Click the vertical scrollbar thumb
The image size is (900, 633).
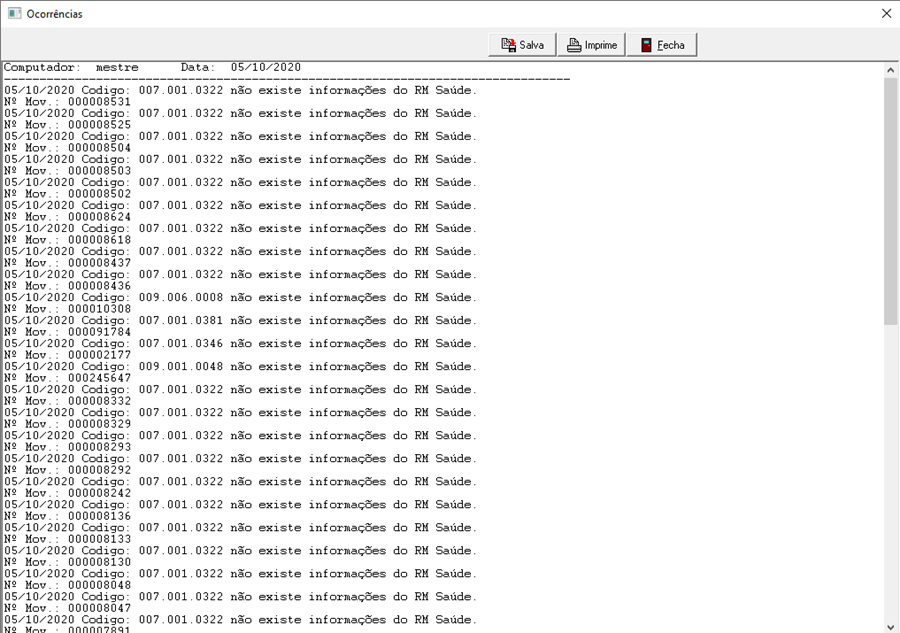890,201
